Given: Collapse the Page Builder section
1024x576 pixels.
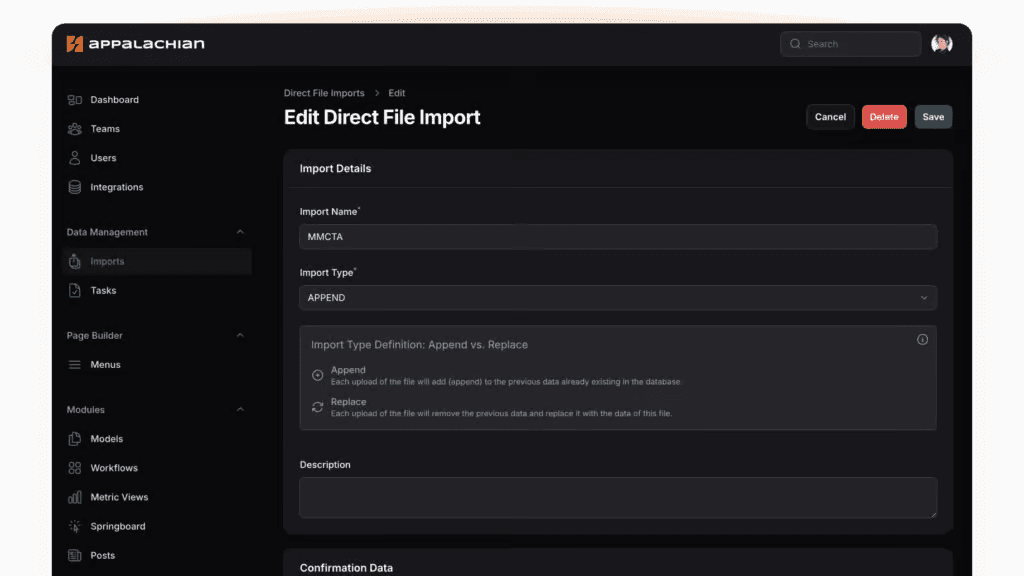Looking at the screenshot, I should 240,335.
